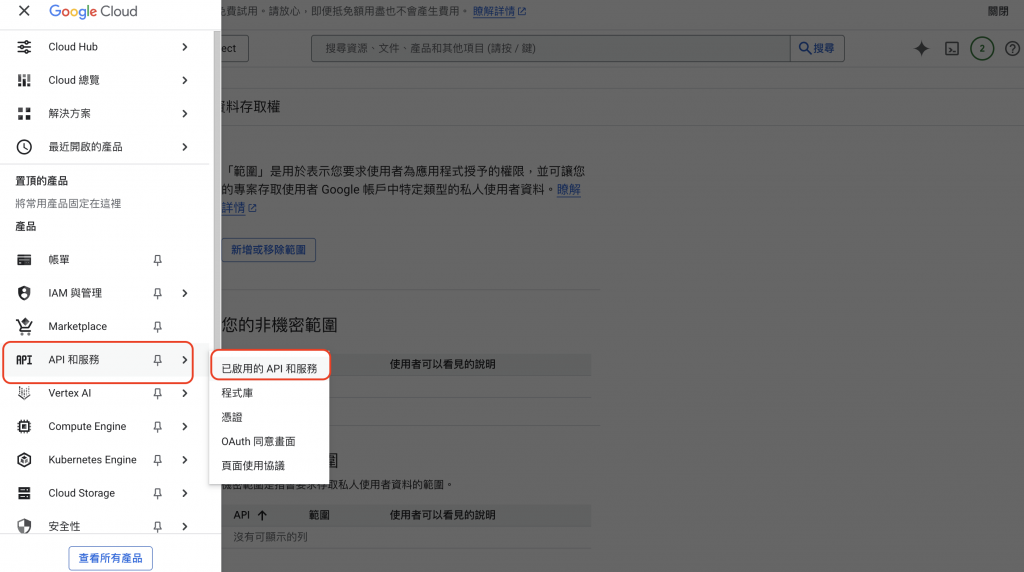Pin 安全性 to pinned products
This screenshot has width=1024, height=572.
click(157, 526)
